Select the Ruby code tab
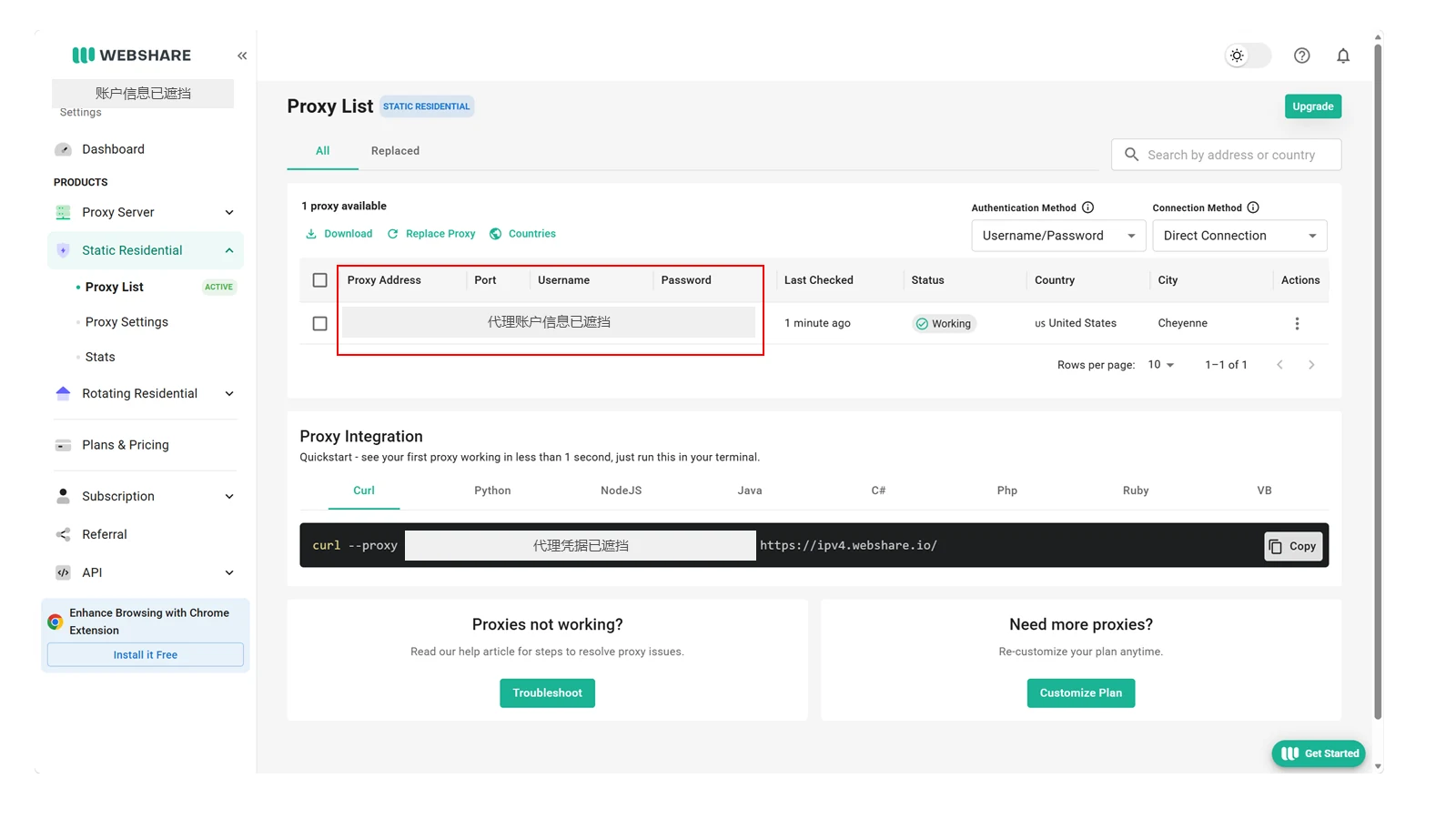Viewport: 1456px width, 819px height. tap(1136, 490)
